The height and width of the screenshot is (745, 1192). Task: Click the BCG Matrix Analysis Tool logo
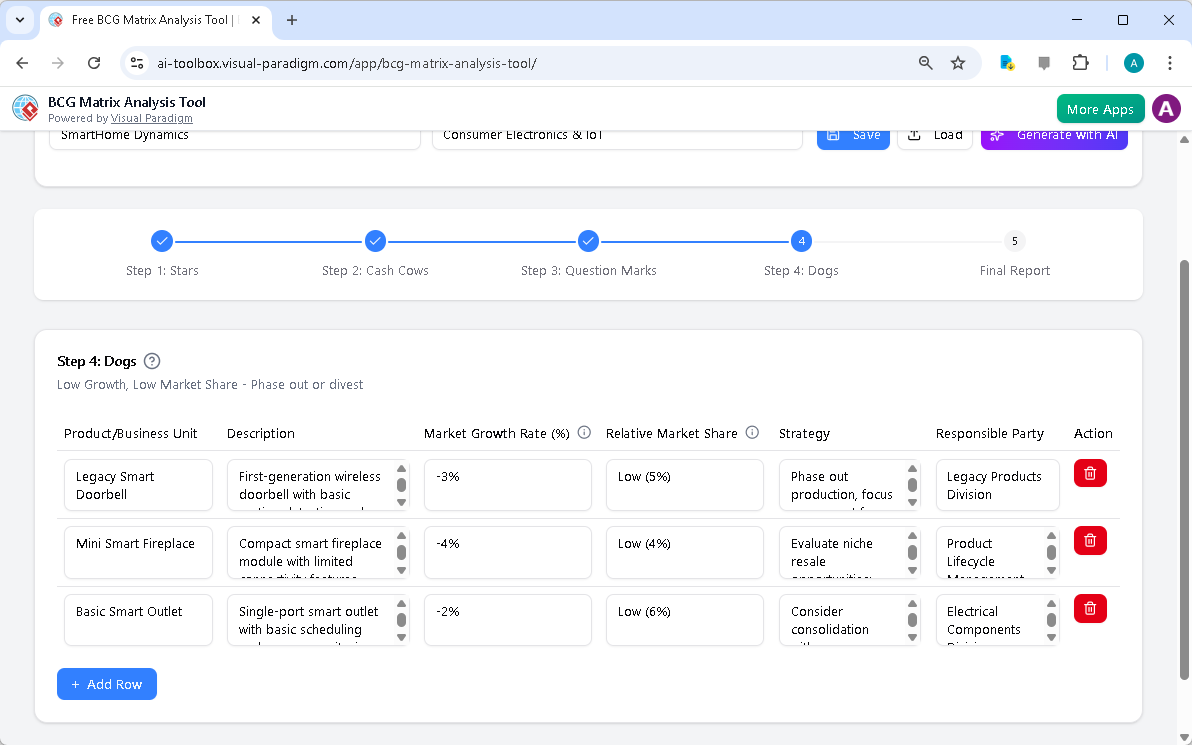pyautogui.click(x=24, y=108)
